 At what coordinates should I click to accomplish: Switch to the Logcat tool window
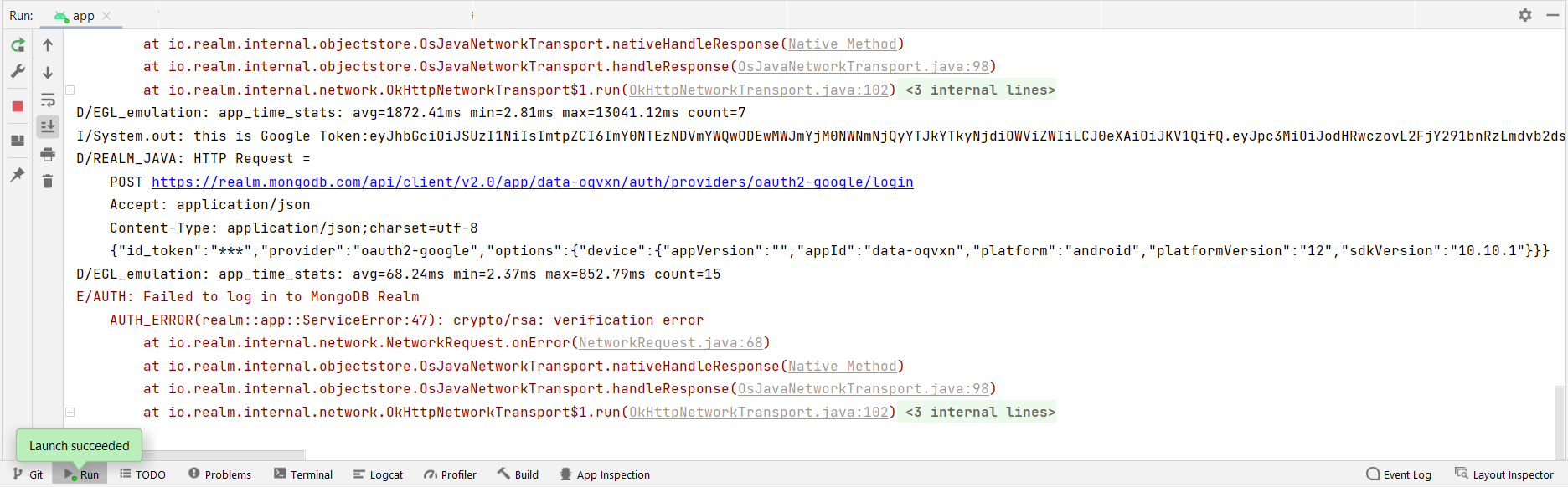tap(378, 474)
